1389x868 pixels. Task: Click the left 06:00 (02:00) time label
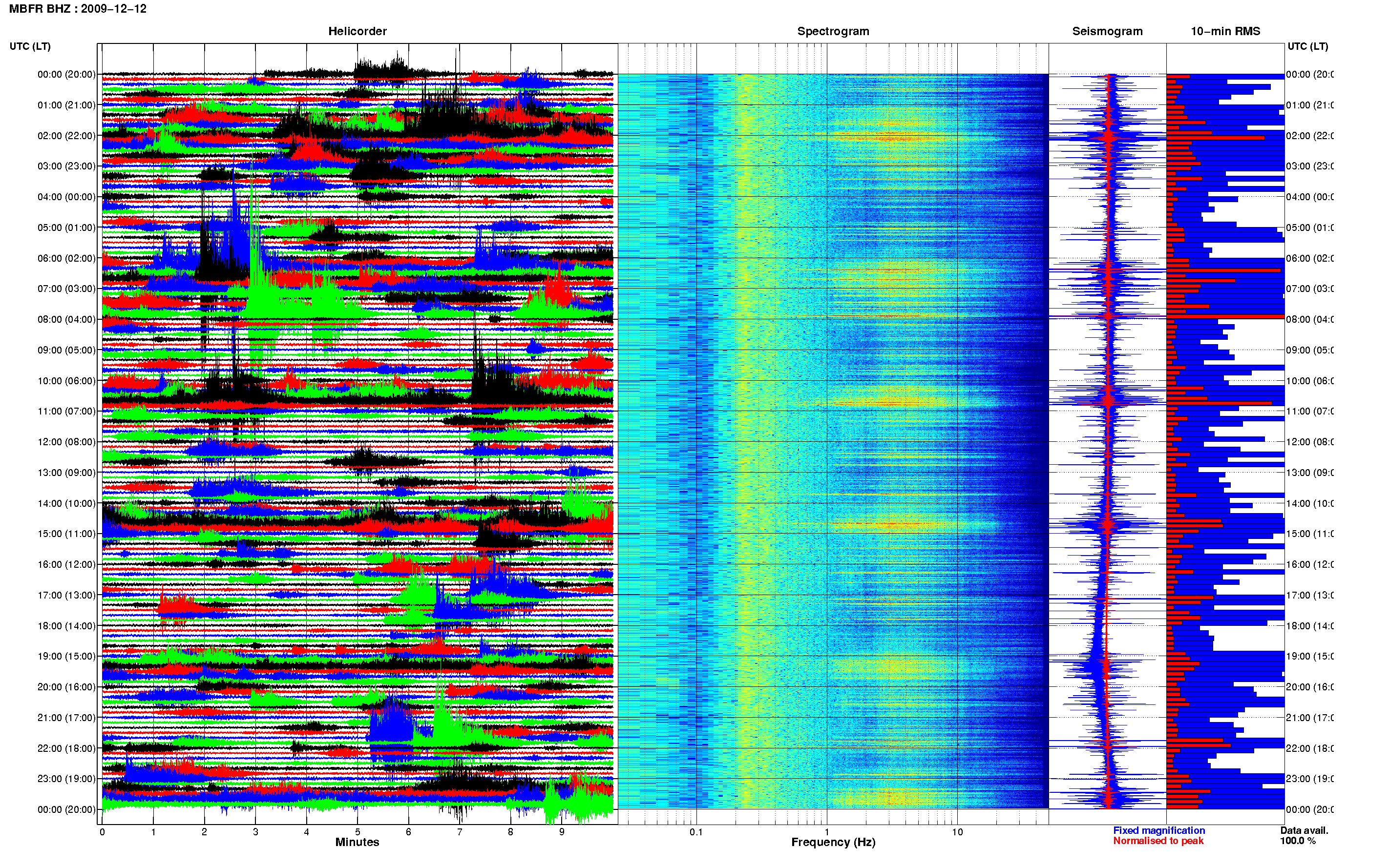click(66, 258)
